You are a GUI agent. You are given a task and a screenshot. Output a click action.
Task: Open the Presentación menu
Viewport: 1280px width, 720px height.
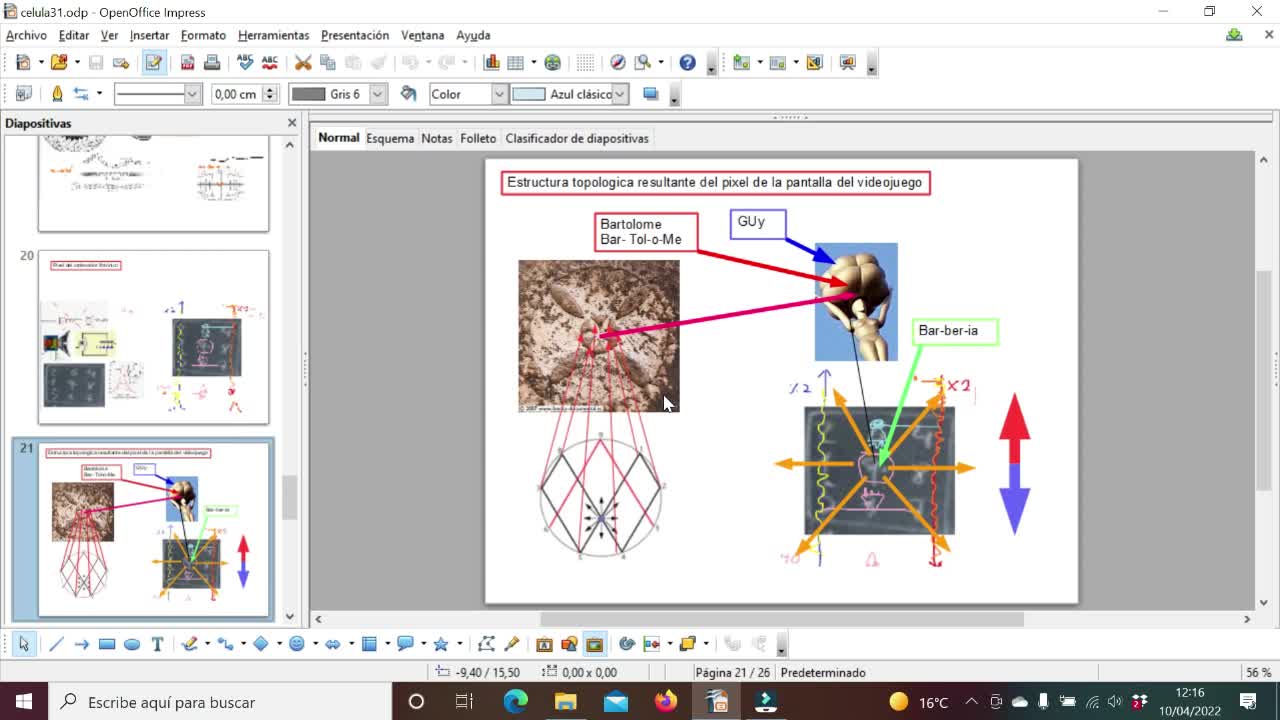[355, 35]
